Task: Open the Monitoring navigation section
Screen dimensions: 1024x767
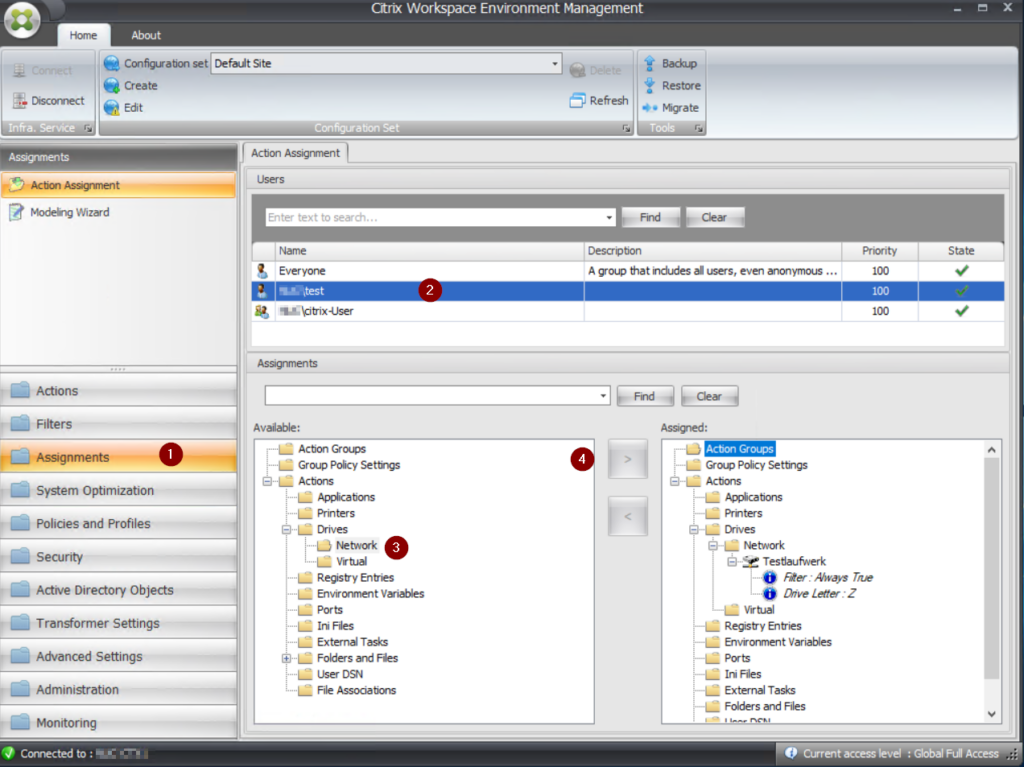Action: click(118, 723)
